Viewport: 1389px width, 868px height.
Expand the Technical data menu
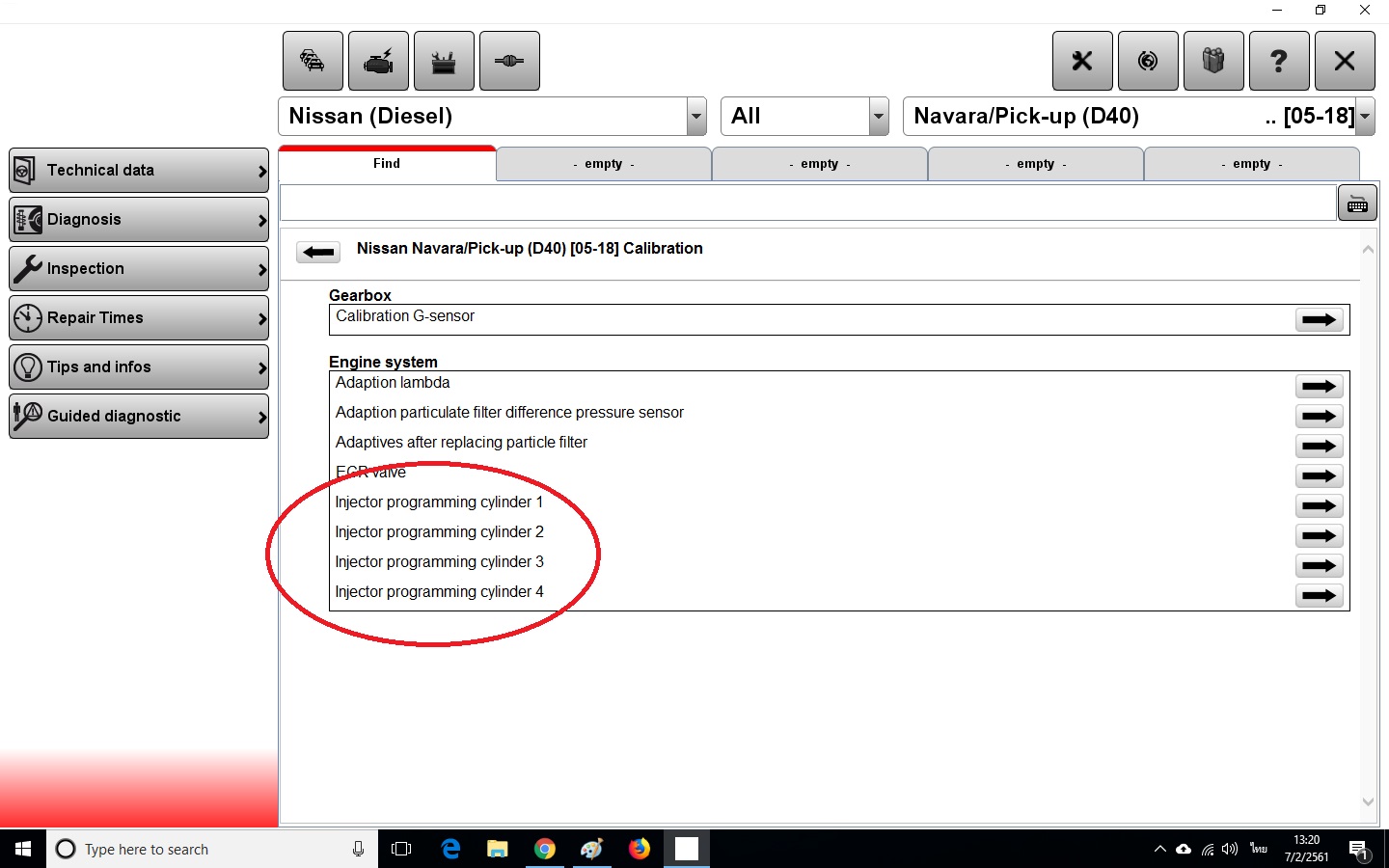[x=139, y=171]
